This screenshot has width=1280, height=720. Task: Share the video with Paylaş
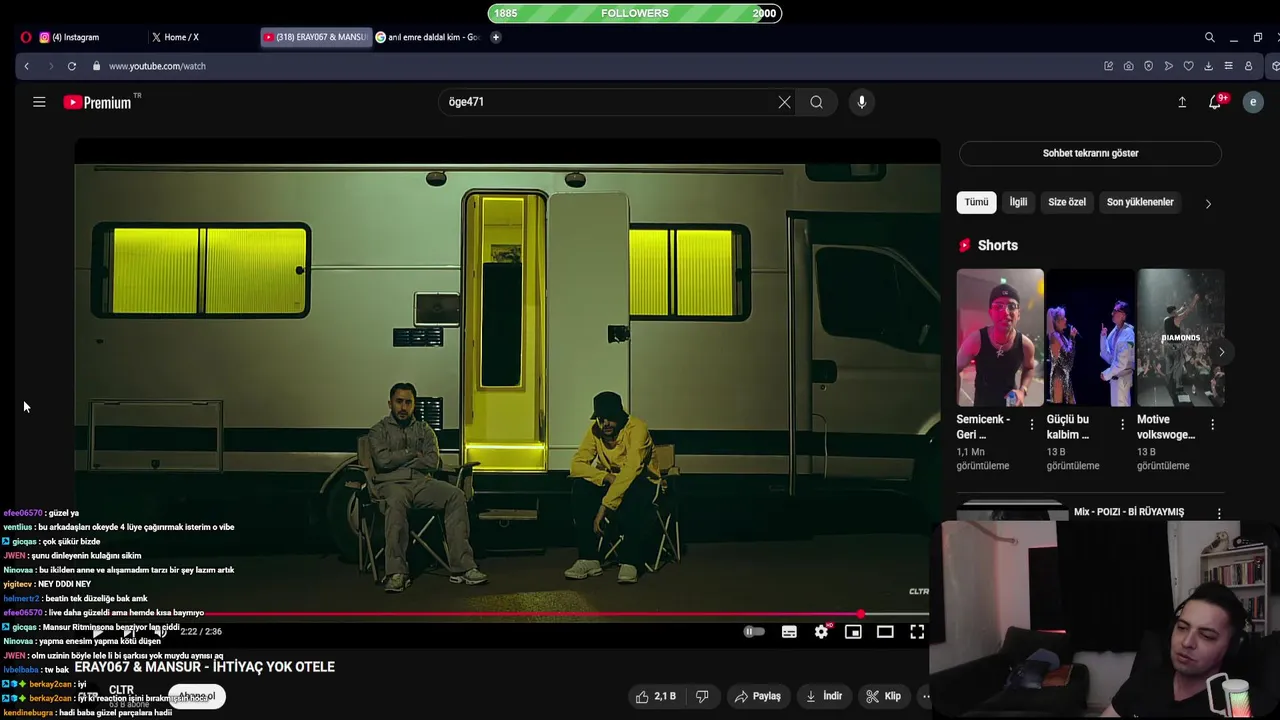(758, 696)
